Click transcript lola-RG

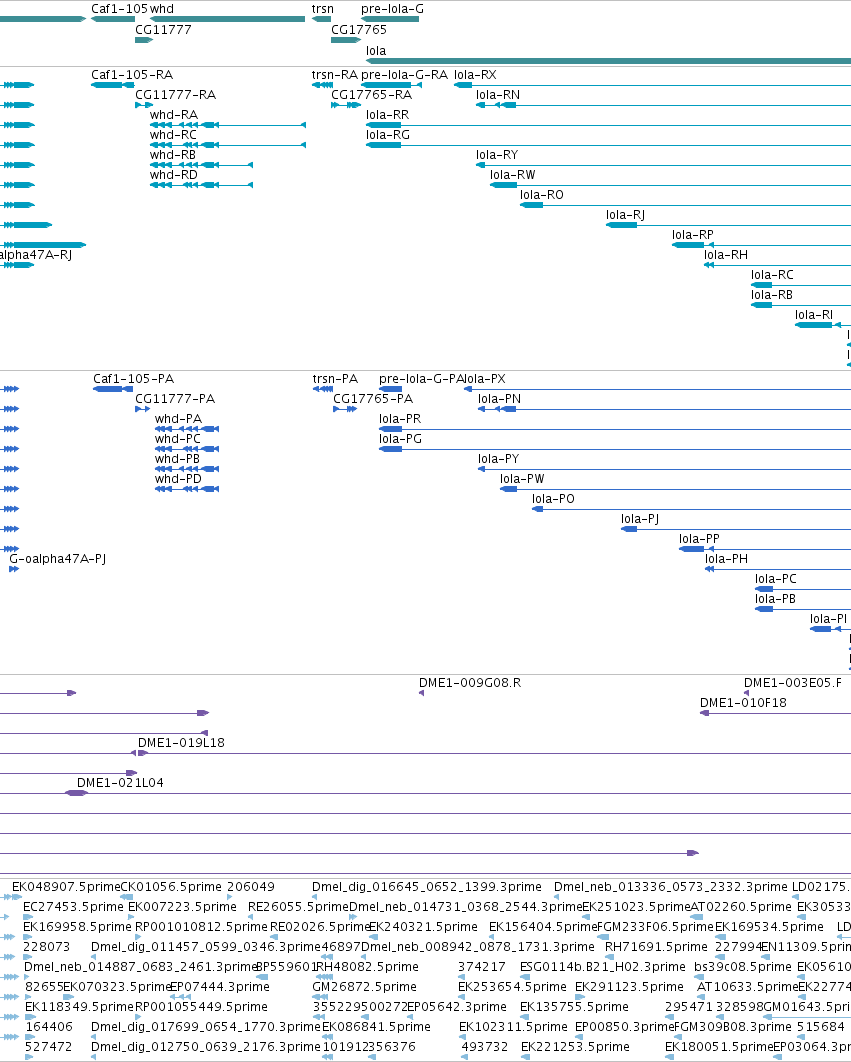(388, 135)
